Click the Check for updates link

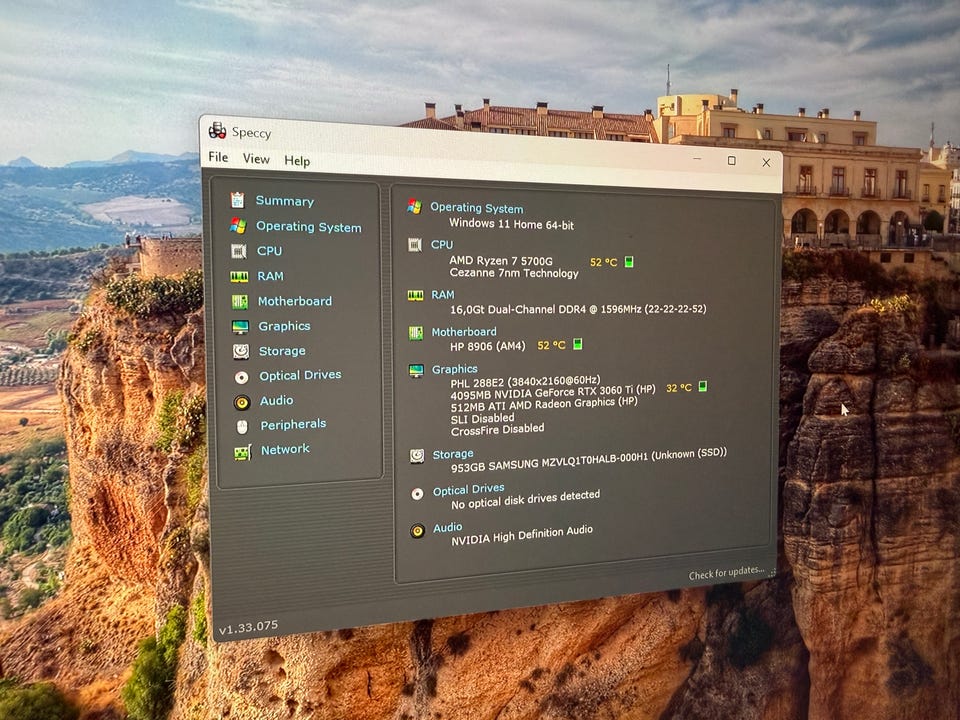(x=726, y=573)
